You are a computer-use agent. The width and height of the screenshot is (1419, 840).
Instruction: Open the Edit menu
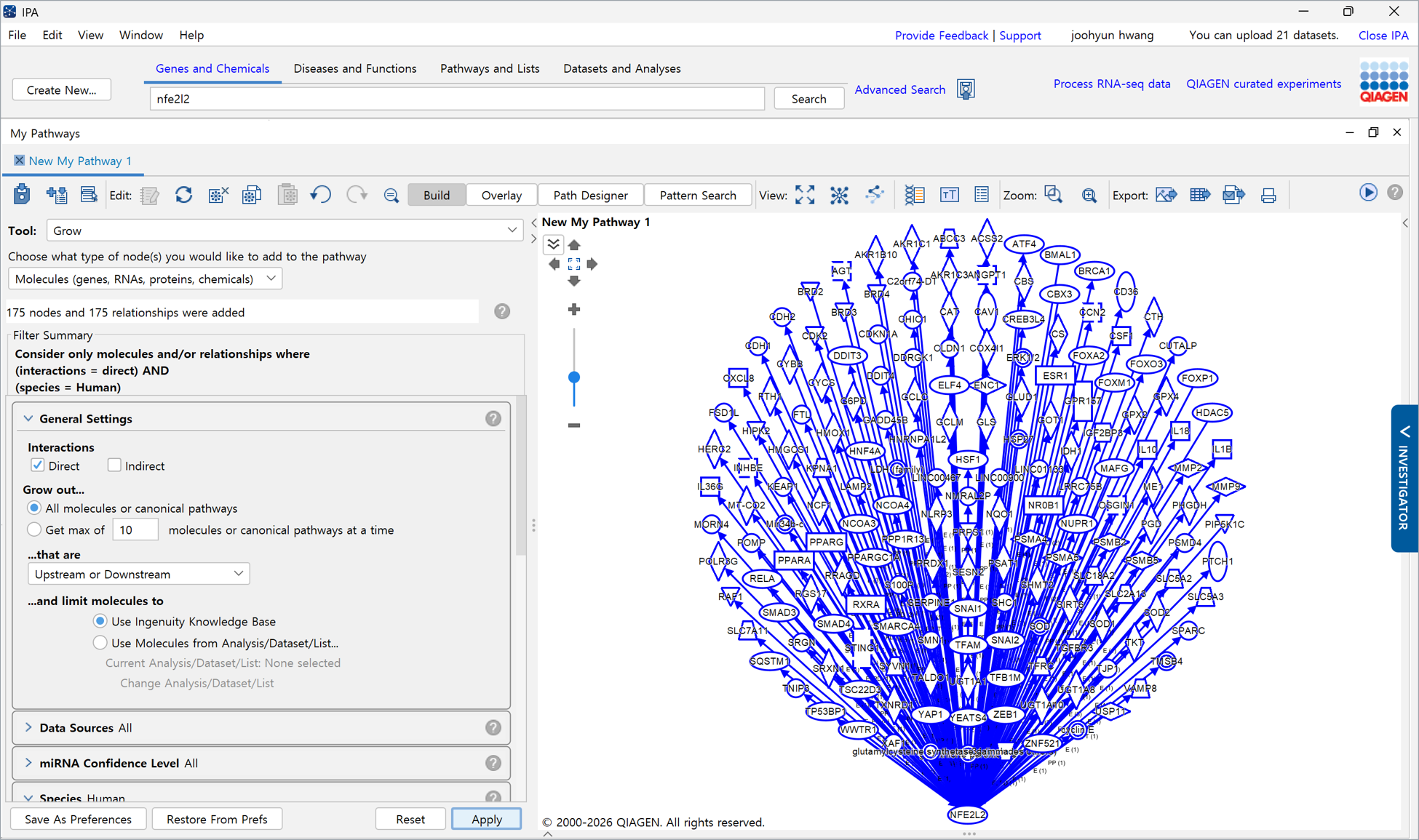click(52, 35)
